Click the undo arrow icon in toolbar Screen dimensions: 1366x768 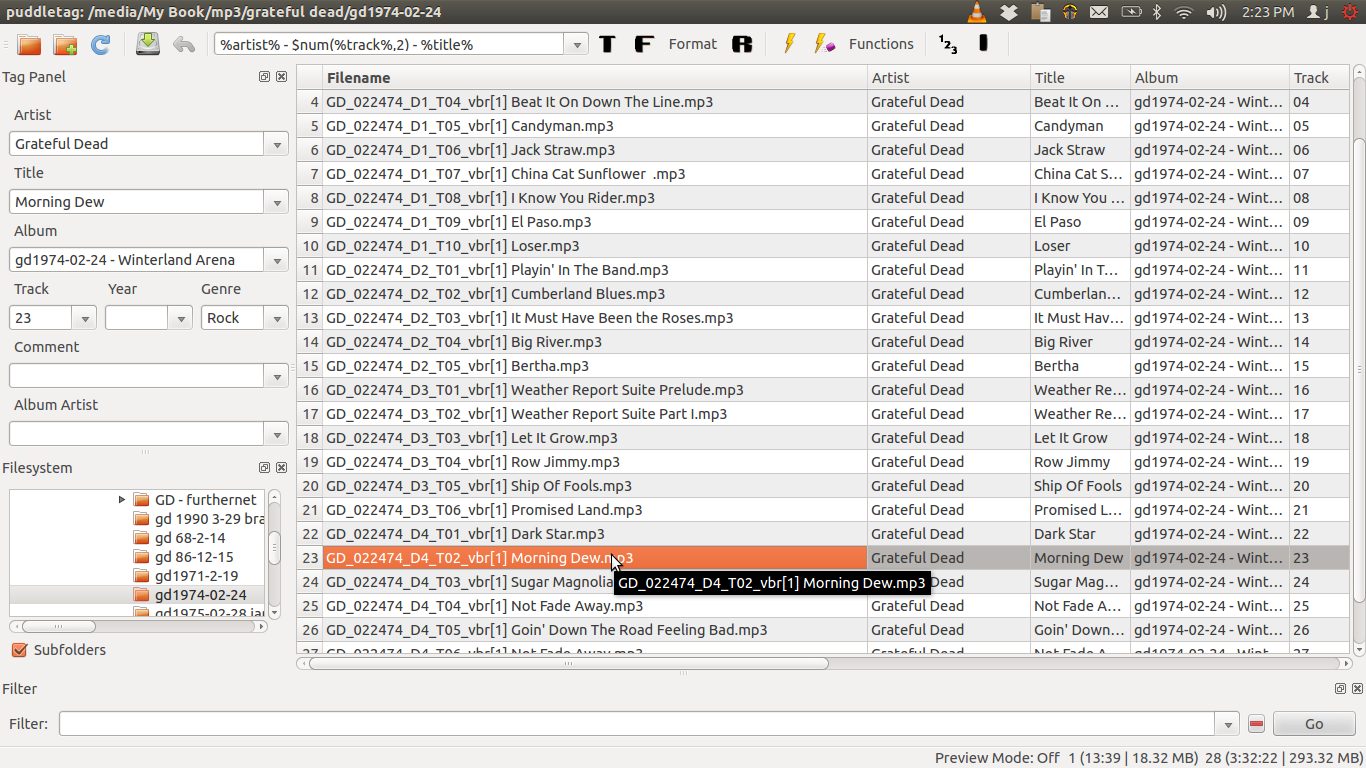point(183,44)
